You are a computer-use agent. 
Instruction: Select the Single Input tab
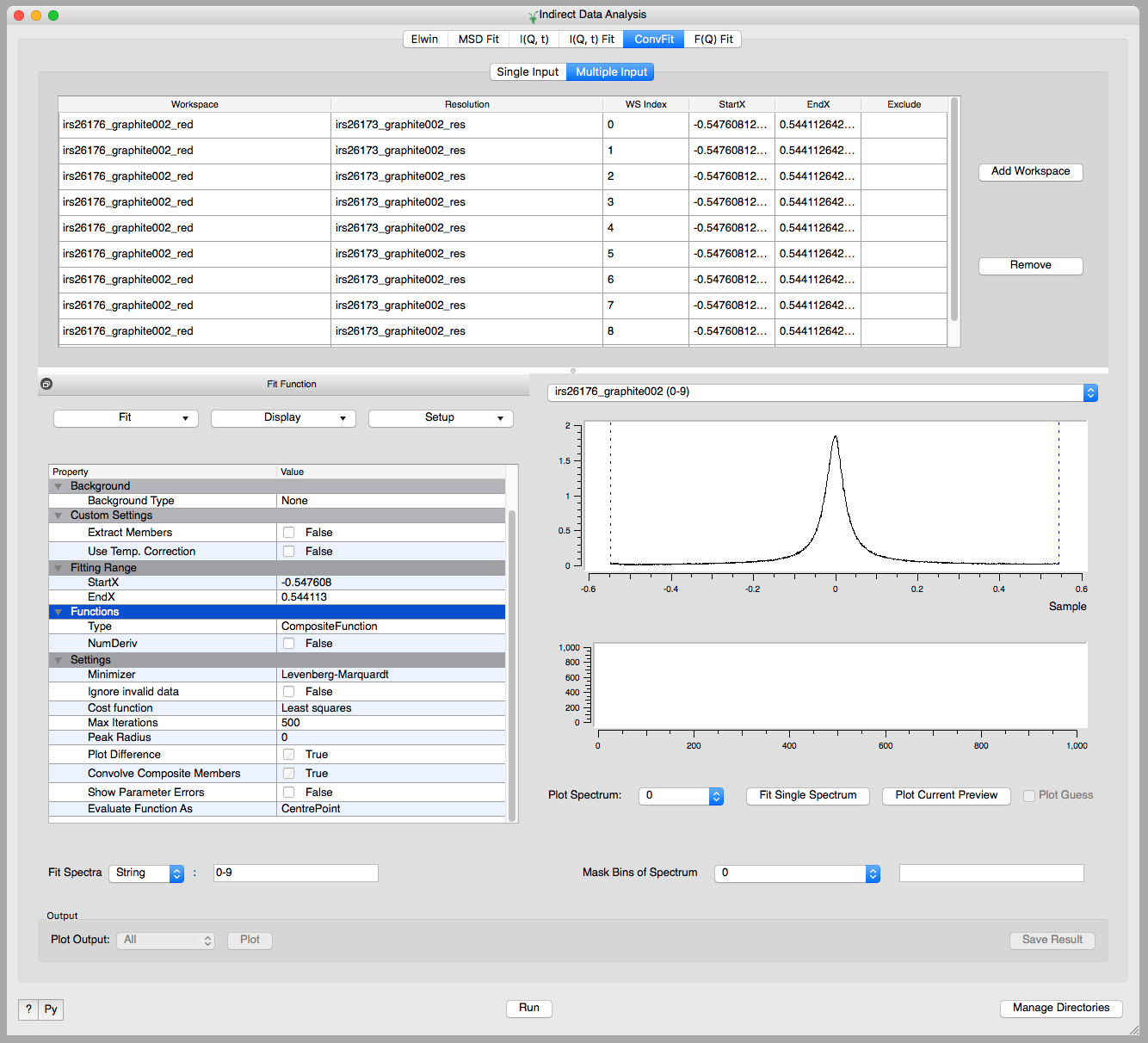(528, 72)
